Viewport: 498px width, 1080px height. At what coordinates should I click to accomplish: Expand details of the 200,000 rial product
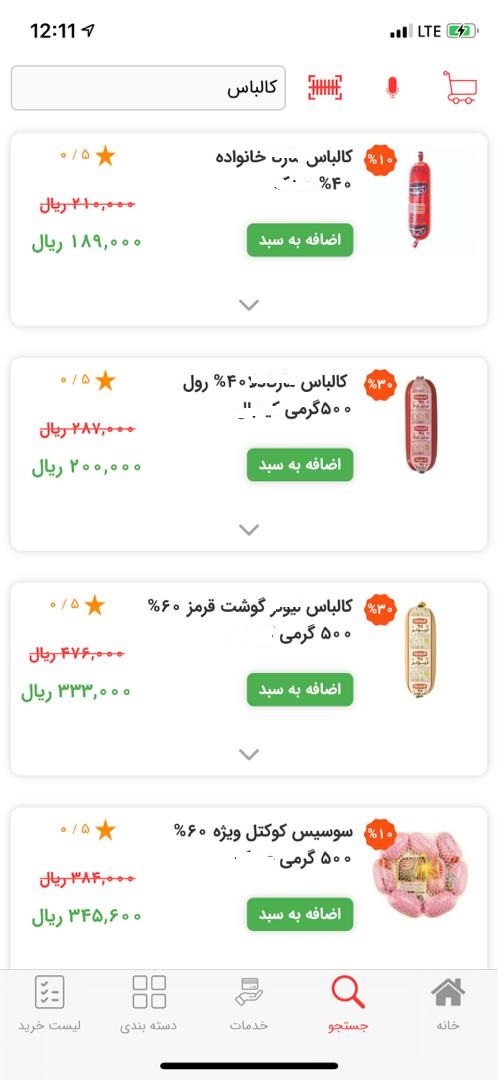click(x=249, y=529)
